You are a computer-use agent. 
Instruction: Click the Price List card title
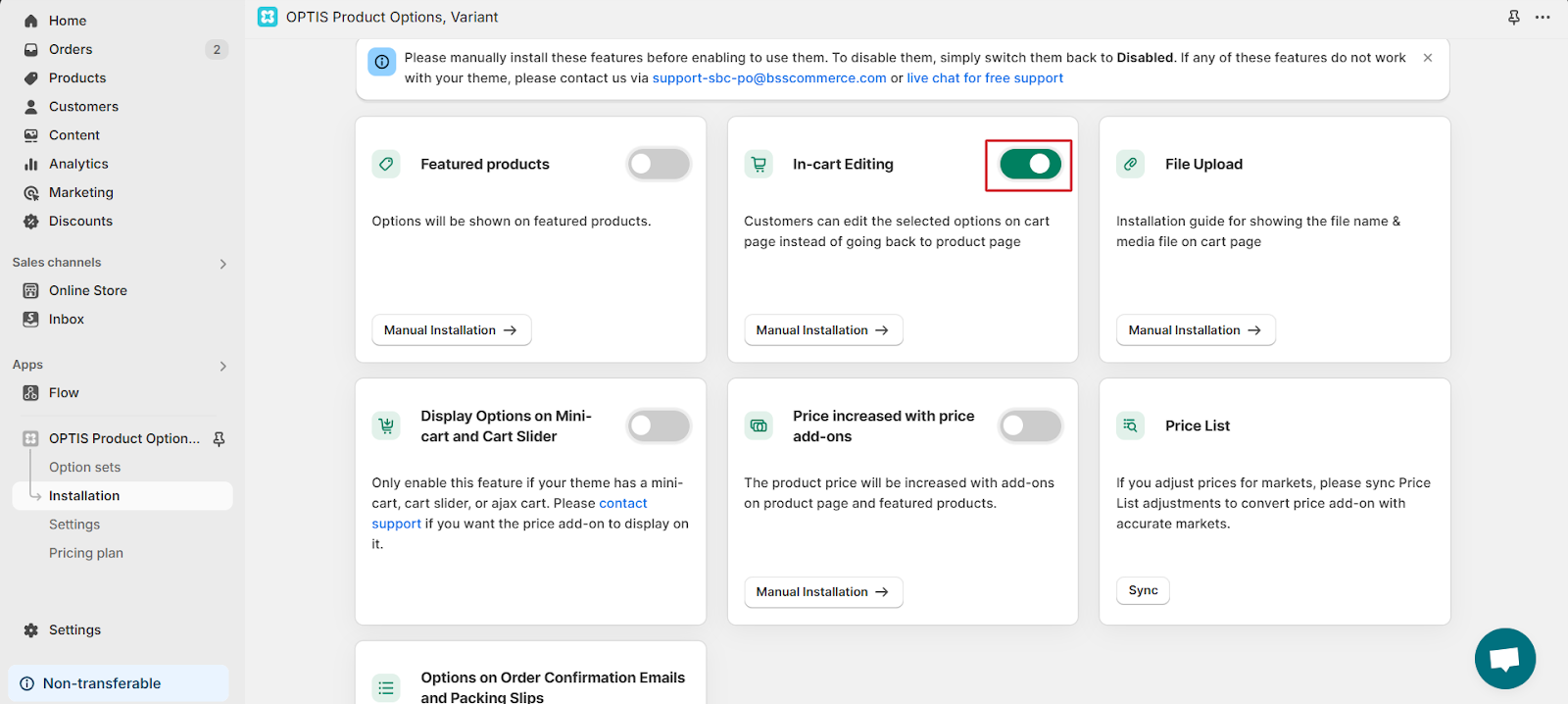coord(1198,426)
